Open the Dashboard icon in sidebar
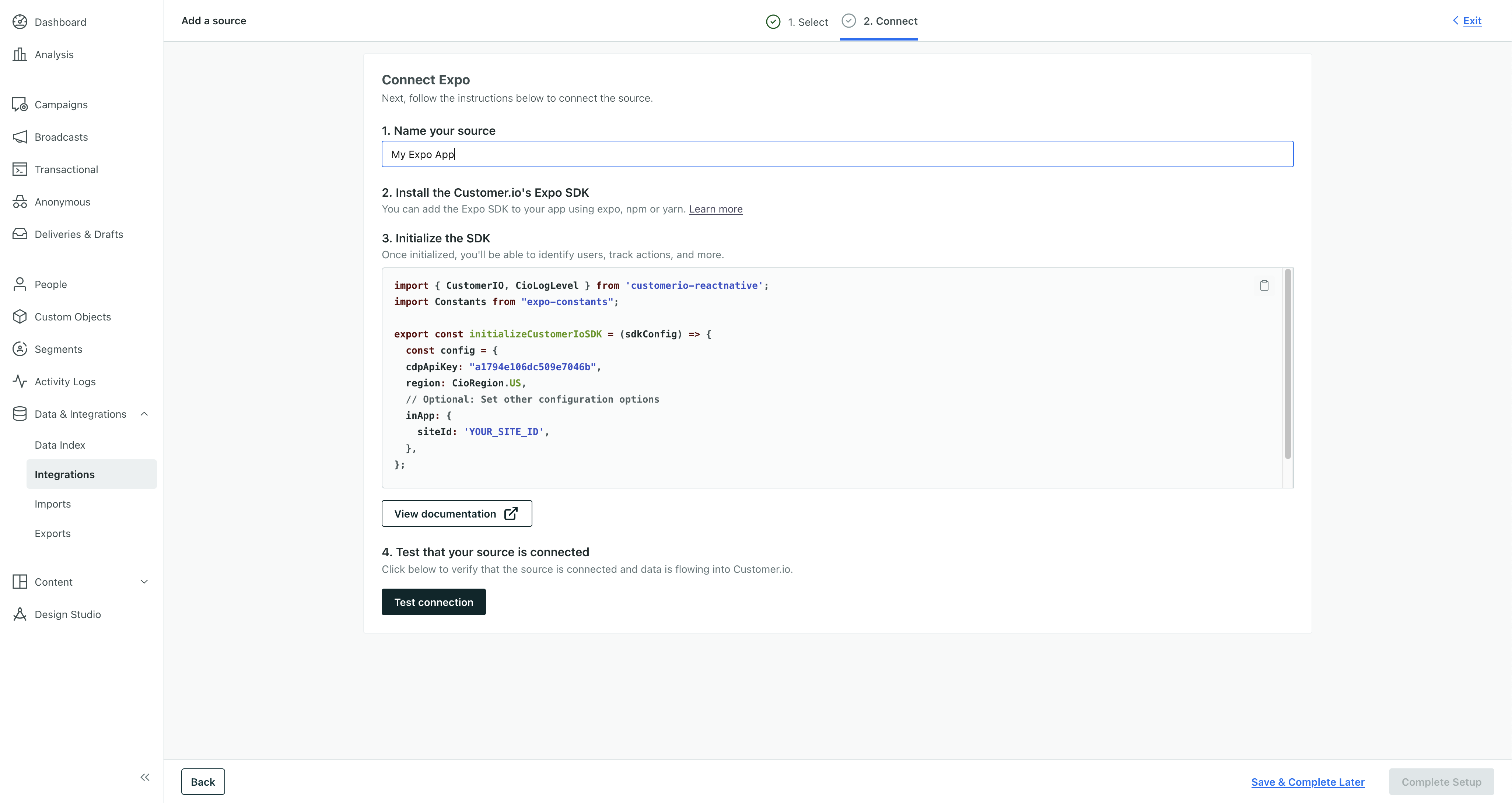This screenshot has height=803, width=1512. (x=20, y=22)
